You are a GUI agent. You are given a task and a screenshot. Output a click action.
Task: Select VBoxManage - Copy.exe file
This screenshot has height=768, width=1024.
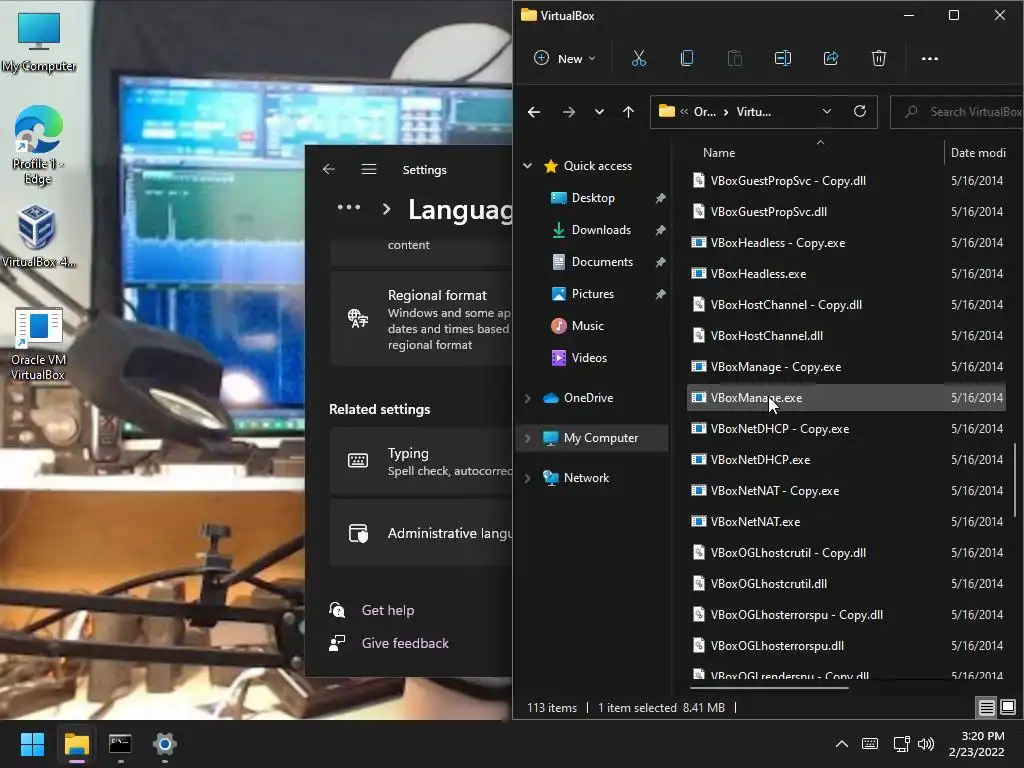846,367
